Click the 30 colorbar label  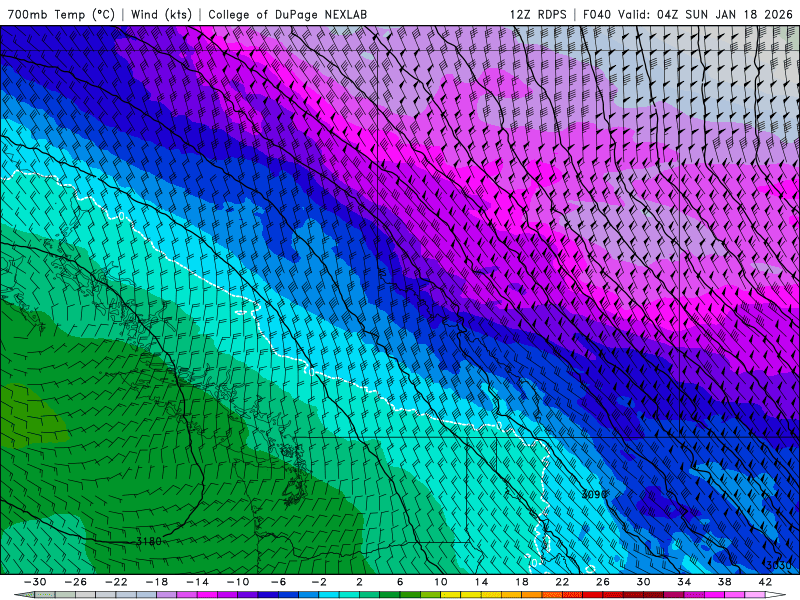pos(643,582)
